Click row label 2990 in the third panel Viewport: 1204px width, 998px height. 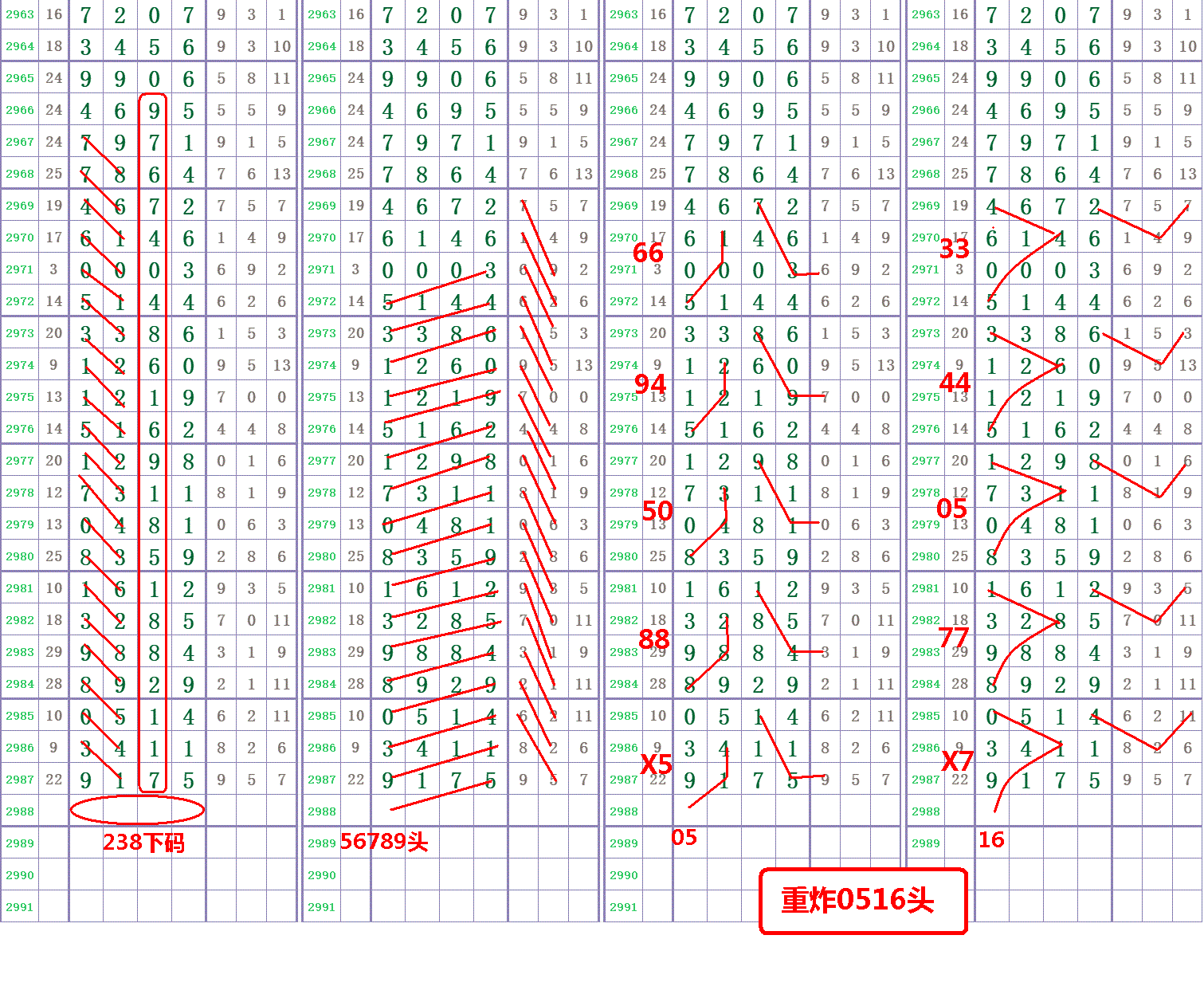point(624,875)
